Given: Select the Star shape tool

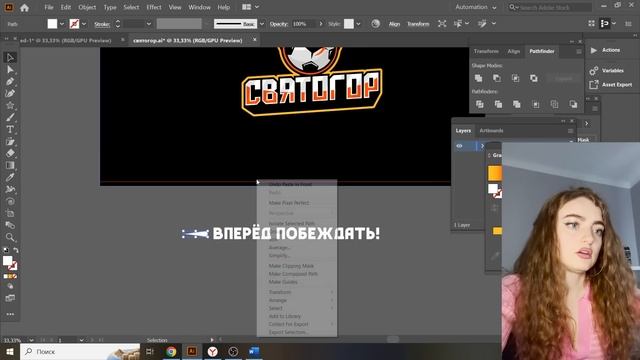Looking at the screenshot, I should 10,106.
